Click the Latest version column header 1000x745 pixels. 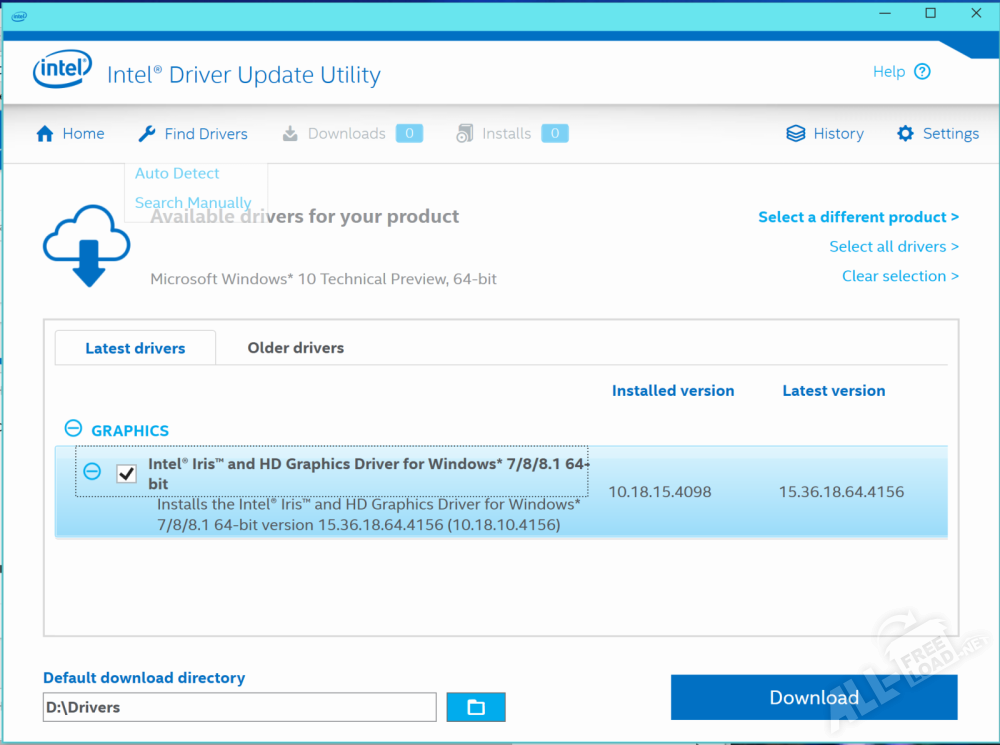click(834, 390)
